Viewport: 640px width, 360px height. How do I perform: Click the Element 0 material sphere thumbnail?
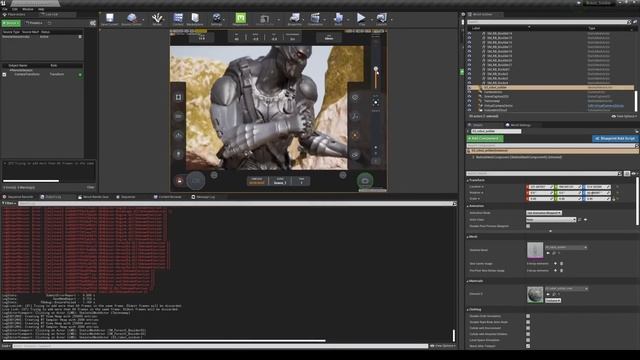point(535,294)
